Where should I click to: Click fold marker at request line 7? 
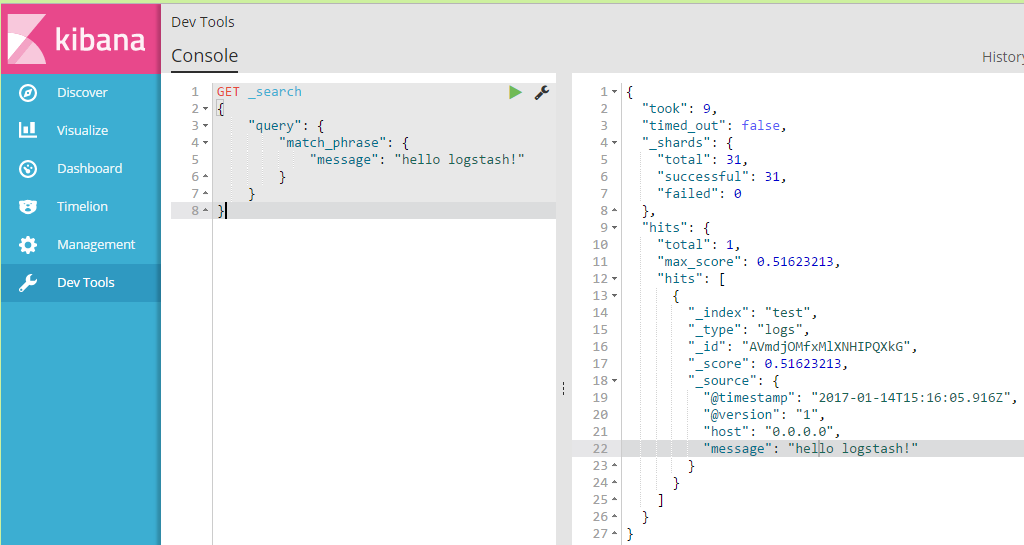pyautogui.click(x=205, y=194)
